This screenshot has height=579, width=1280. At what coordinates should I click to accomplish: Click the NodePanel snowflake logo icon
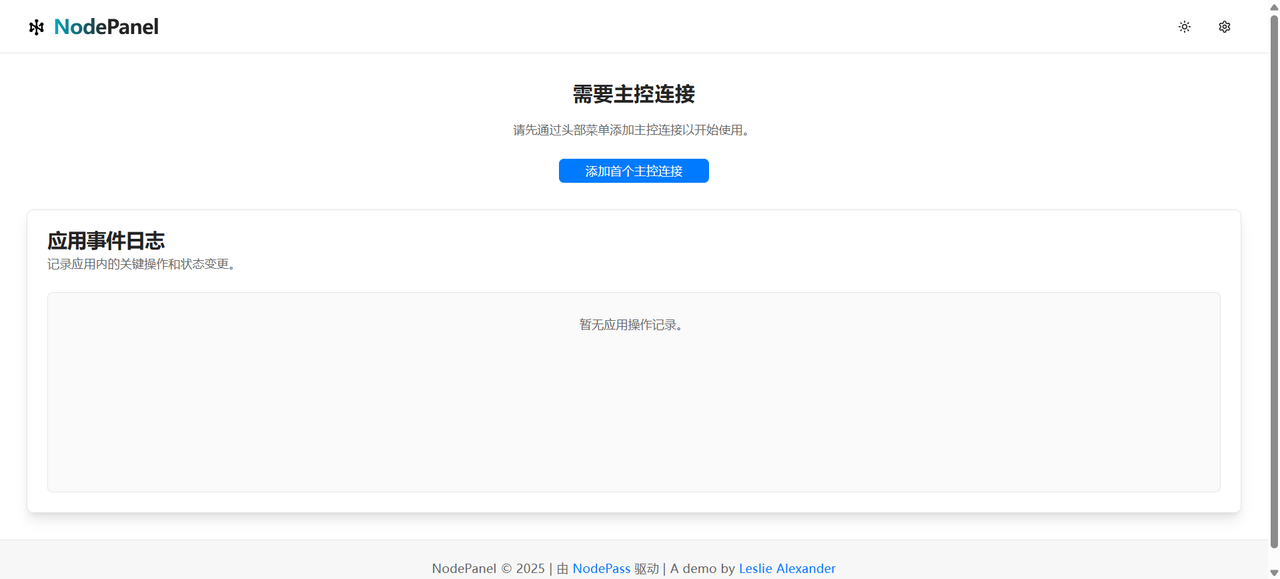(36, 27)
